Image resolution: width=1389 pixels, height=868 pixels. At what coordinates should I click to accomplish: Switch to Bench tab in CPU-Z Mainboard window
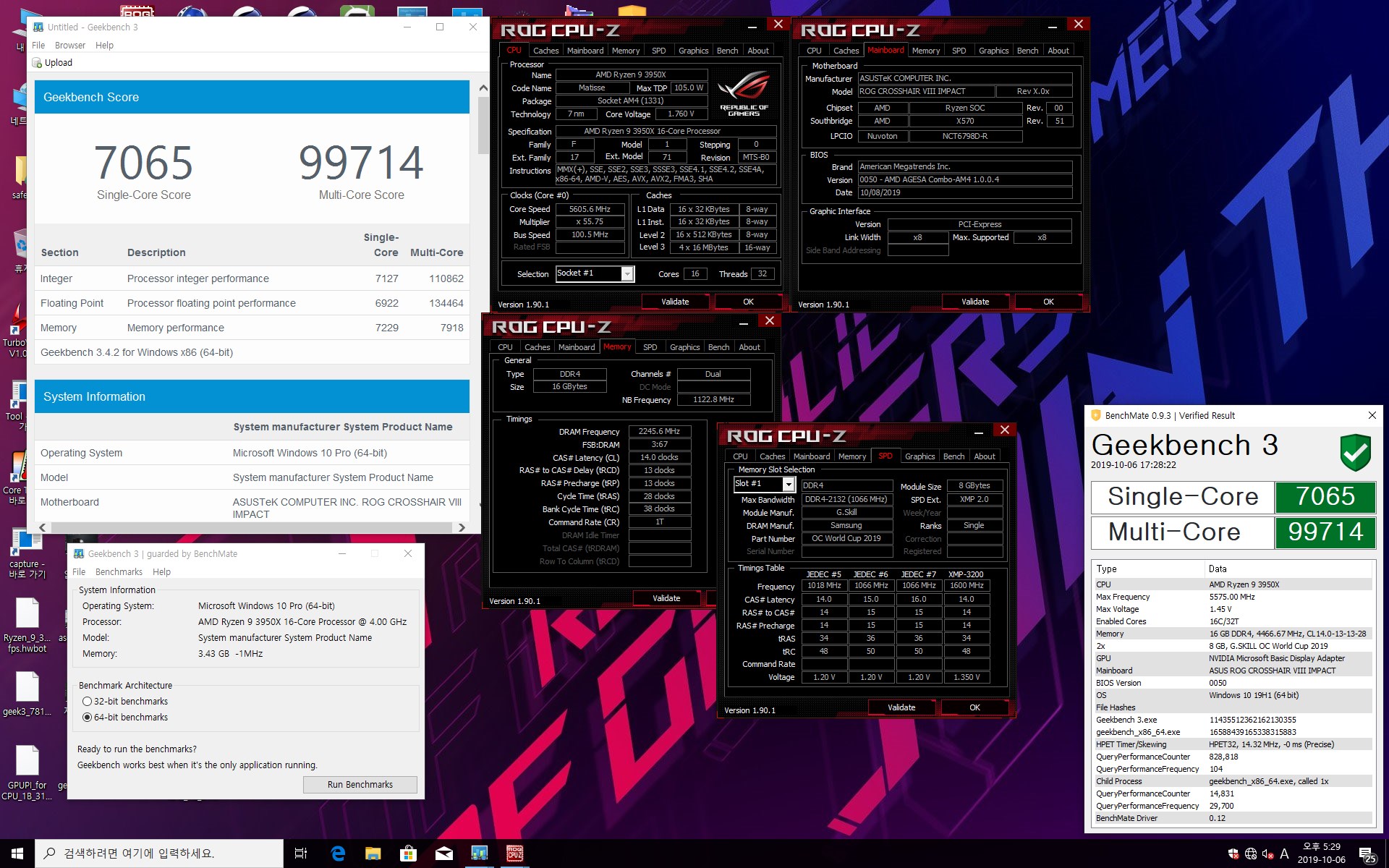1027,51
